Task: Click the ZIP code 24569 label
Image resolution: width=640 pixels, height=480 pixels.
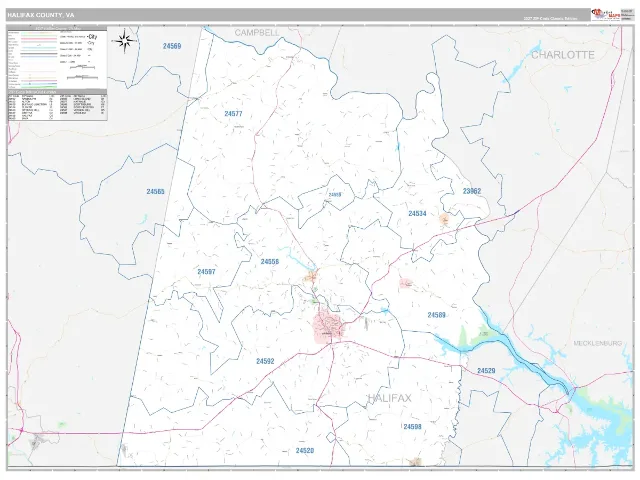Action: [172, 46]
